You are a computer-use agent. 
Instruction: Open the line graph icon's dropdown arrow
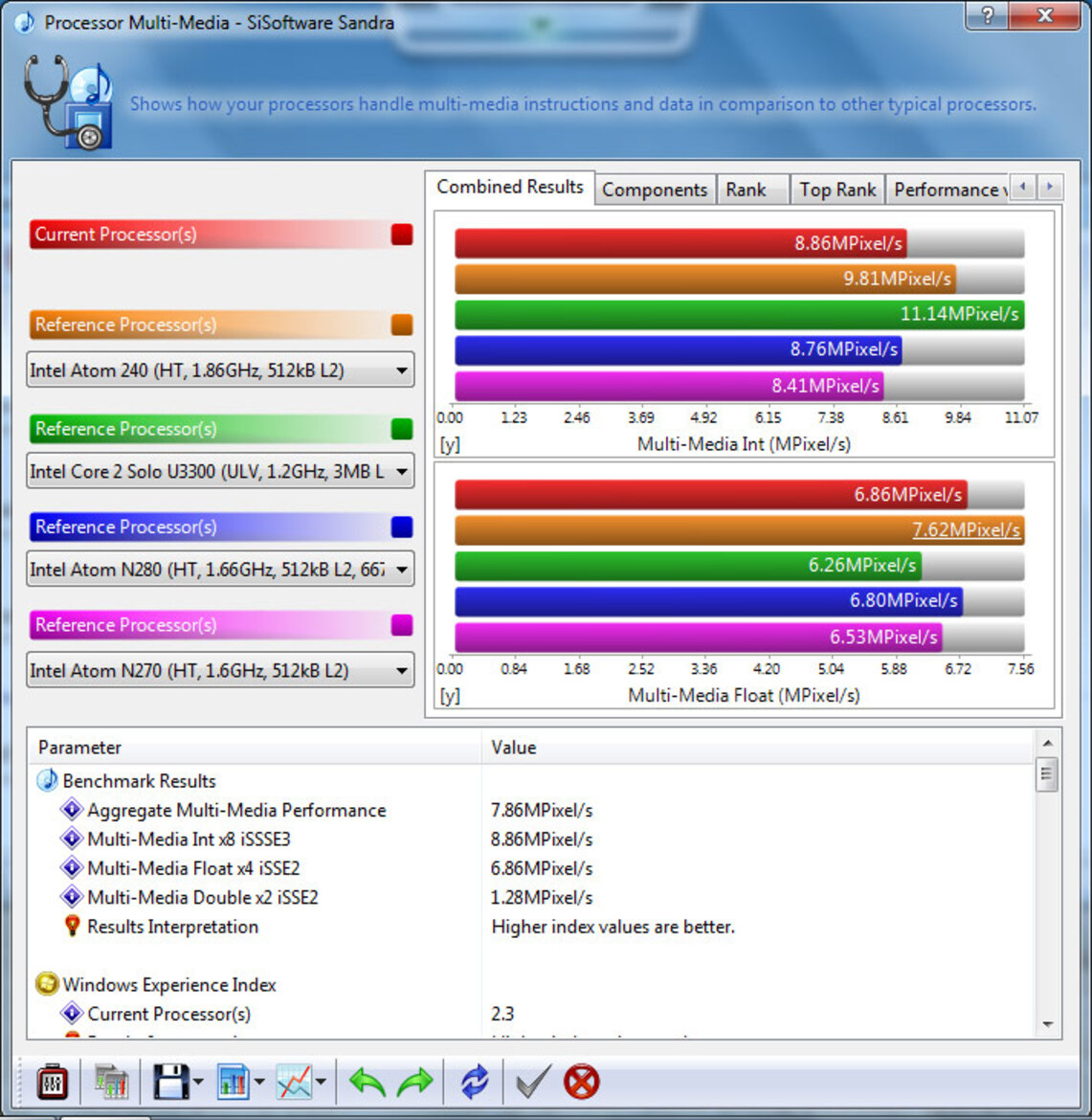click(321, 1082)
